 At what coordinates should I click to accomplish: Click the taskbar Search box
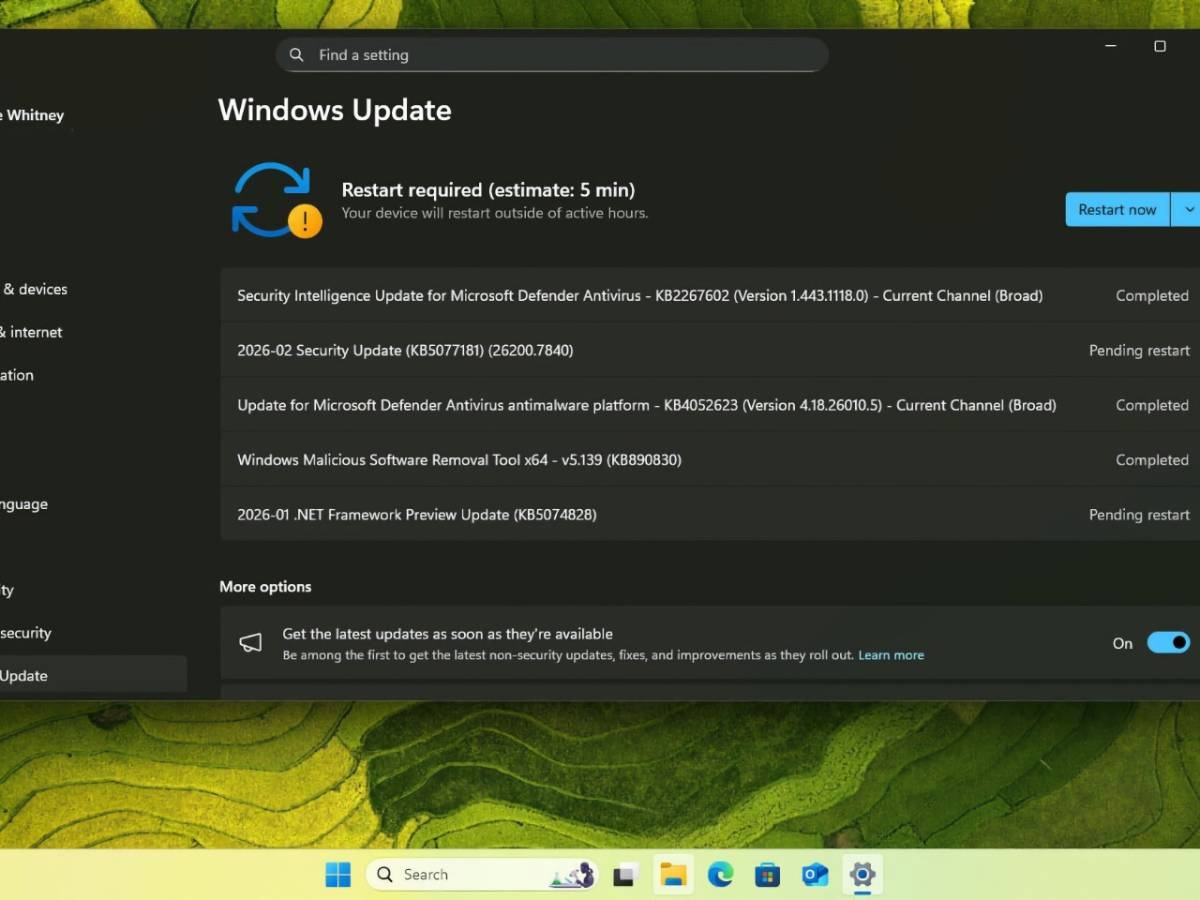(470, 875)
